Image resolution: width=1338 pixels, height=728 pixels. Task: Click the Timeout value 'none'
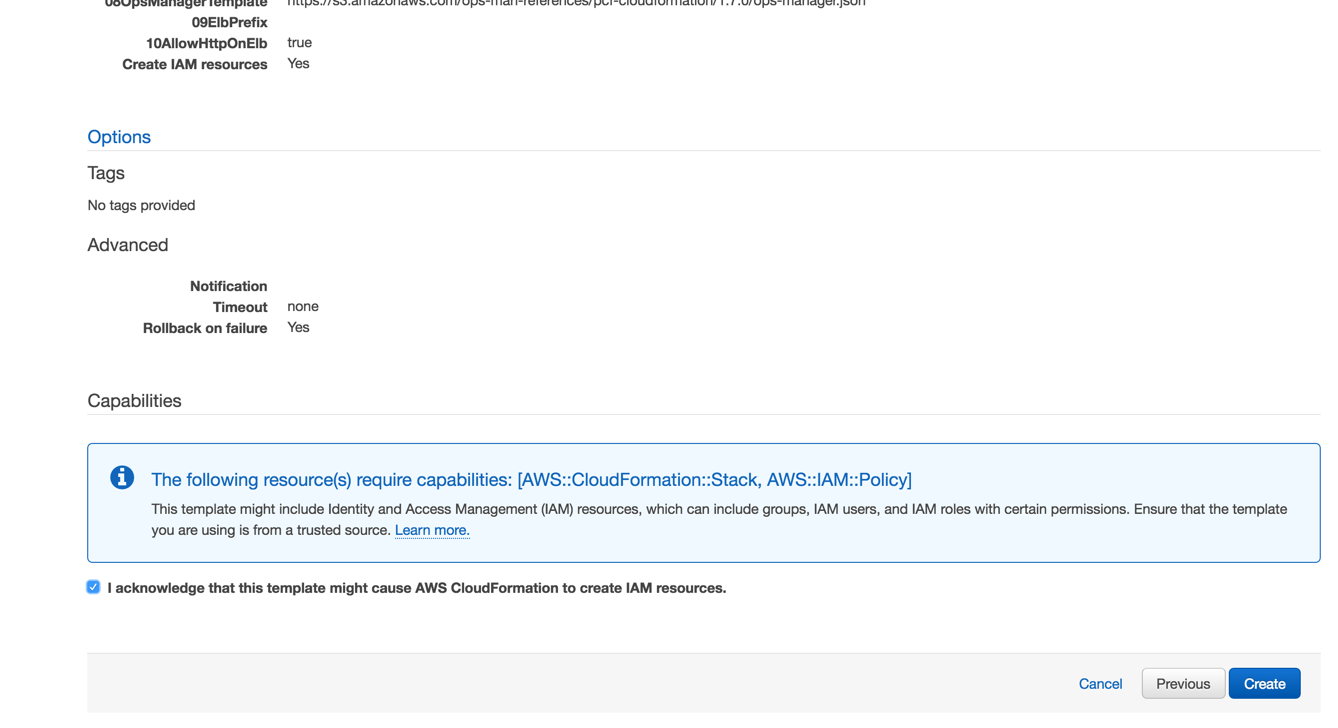[x=302, y=307]
